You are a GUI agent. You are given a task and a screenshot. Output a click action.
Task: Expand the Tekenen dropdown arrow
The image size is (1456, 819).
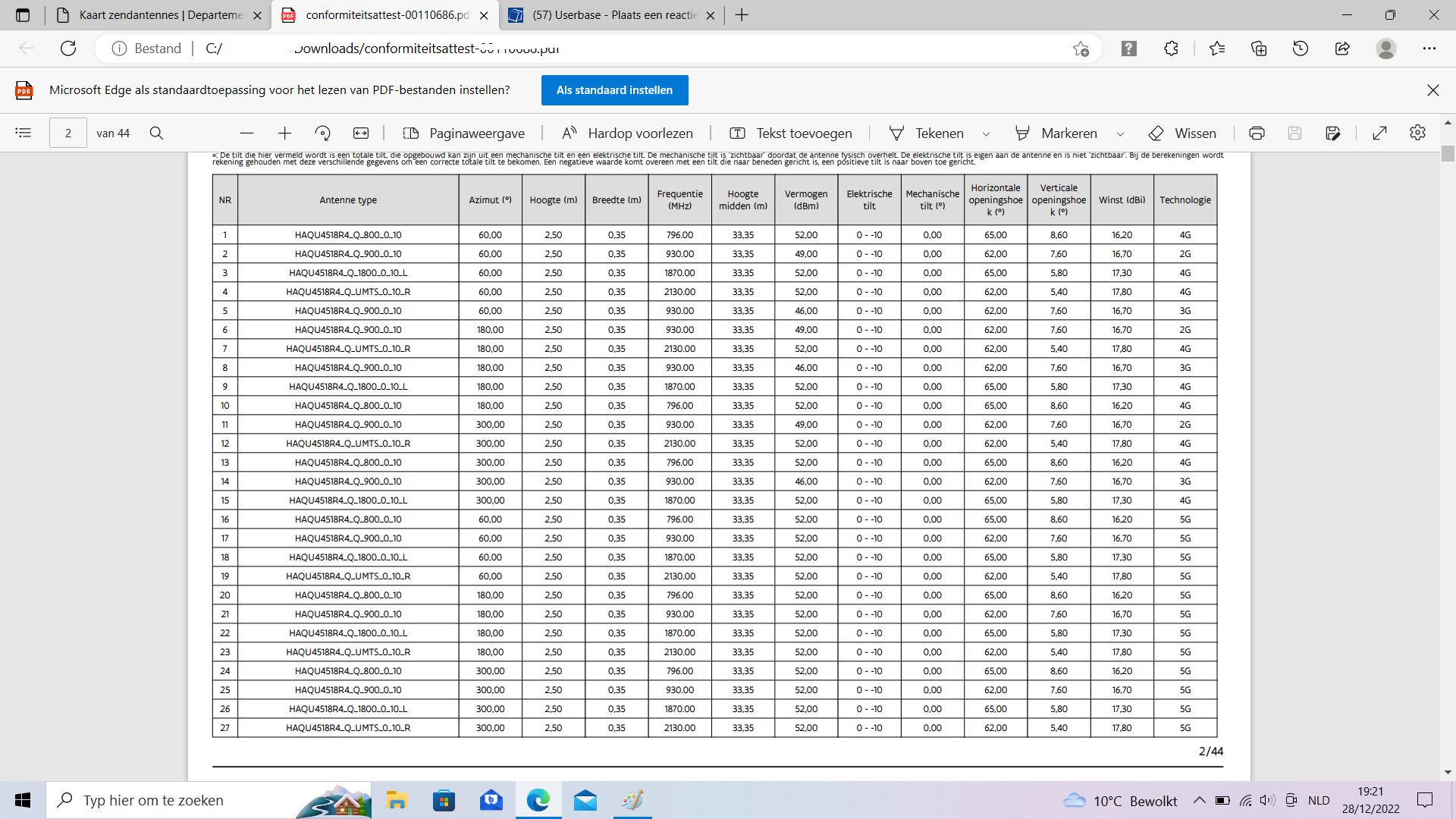(986, 134)
